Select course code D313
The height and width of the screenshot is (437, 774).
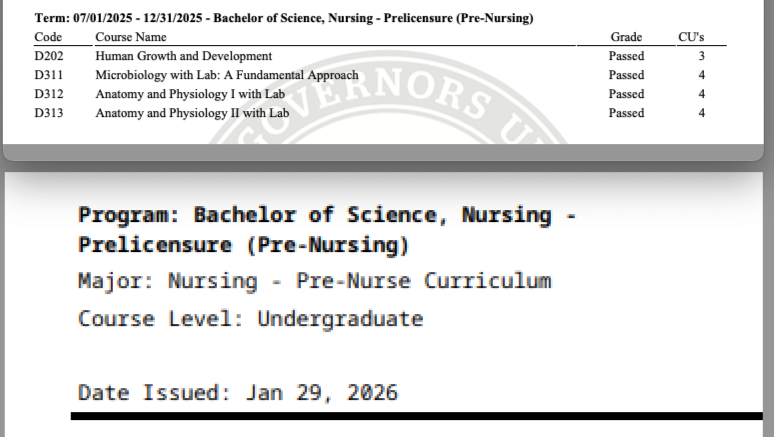click(x=49, y=113)
